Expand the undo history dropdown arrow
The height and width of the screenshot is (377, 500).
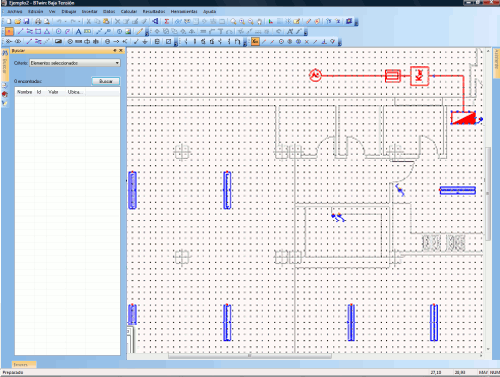coord(65,21)
